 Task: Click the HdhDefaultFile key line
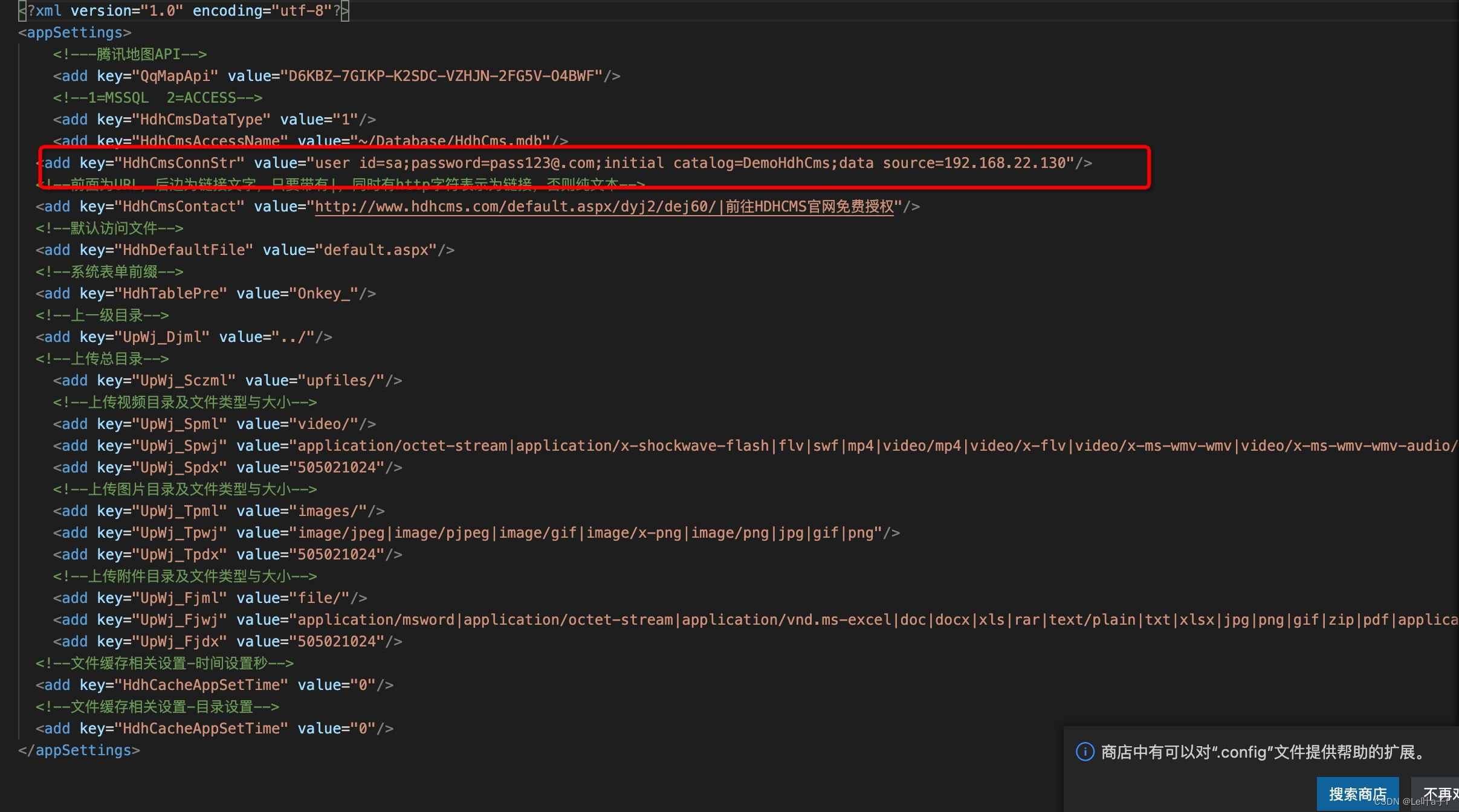tap(245, 250)
